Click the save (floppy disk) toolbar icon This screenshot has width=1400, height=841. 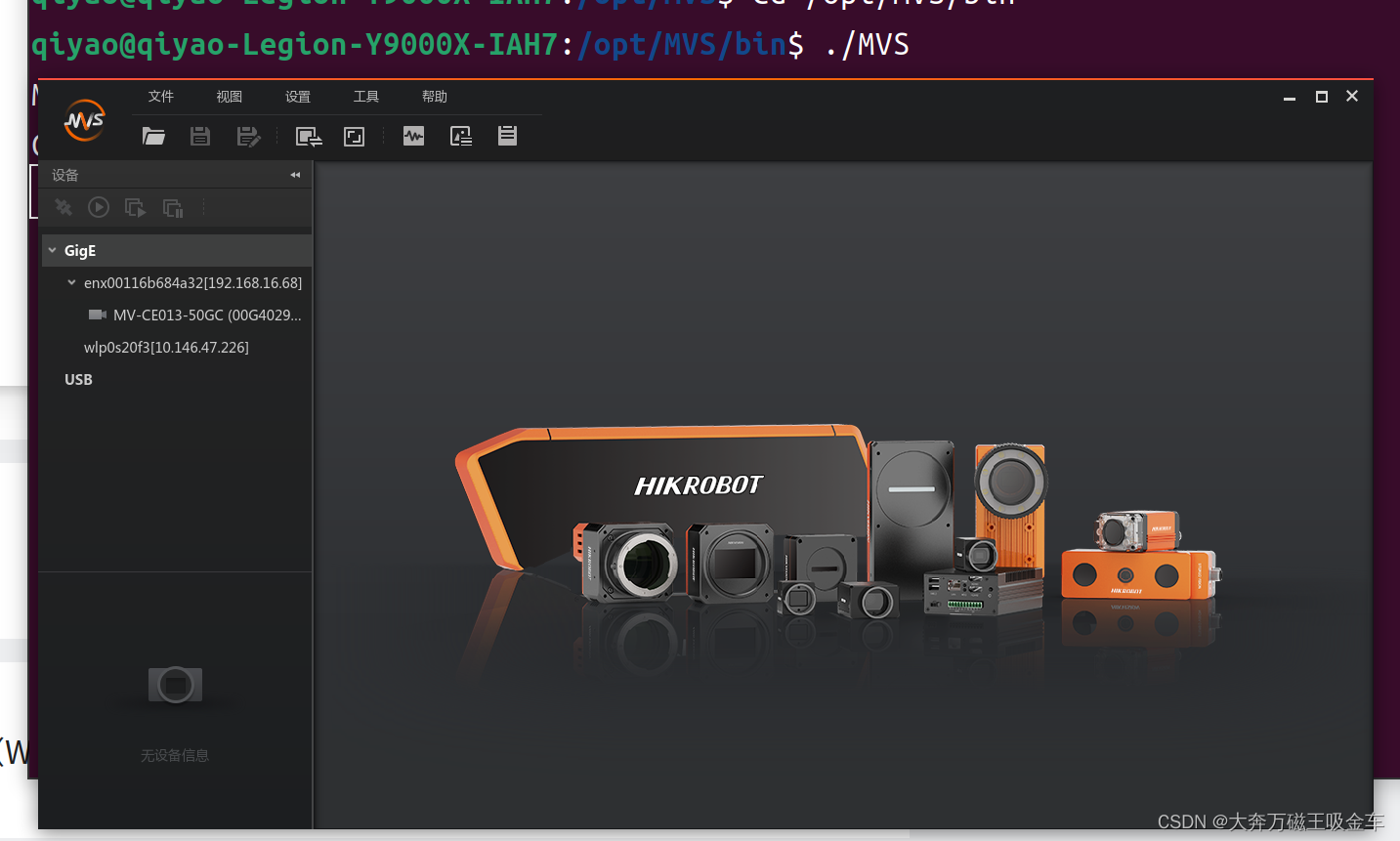point(200,136)
